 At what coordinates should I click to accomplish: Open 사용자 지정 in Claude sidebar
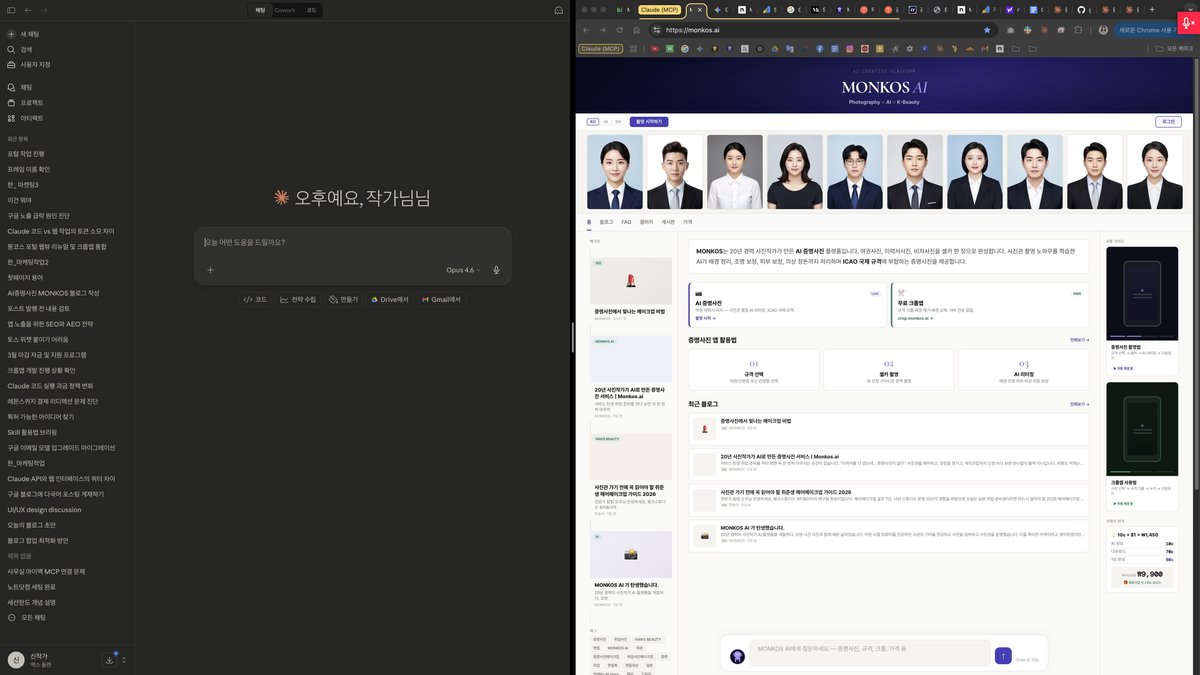point(28,64)
